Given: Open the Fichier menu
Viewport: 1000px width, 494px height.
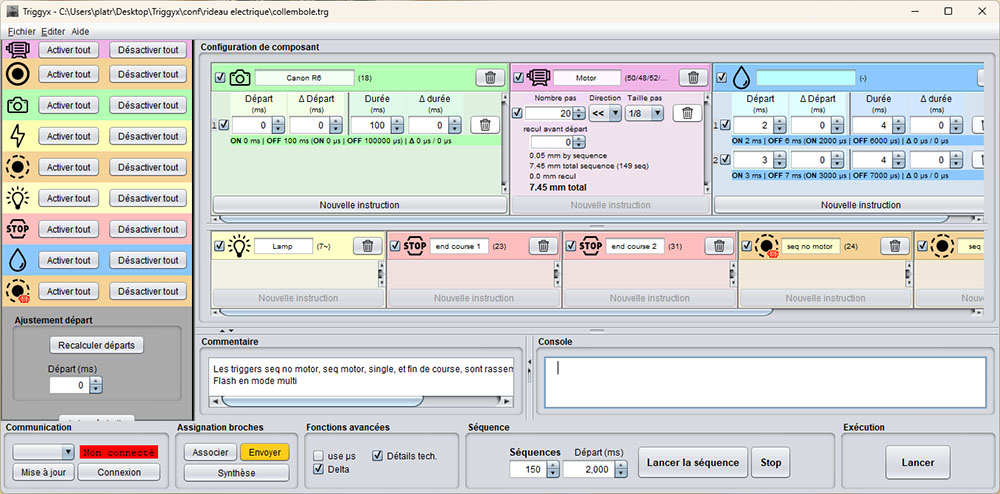Looking at the screenshot, I should (21, 31).
